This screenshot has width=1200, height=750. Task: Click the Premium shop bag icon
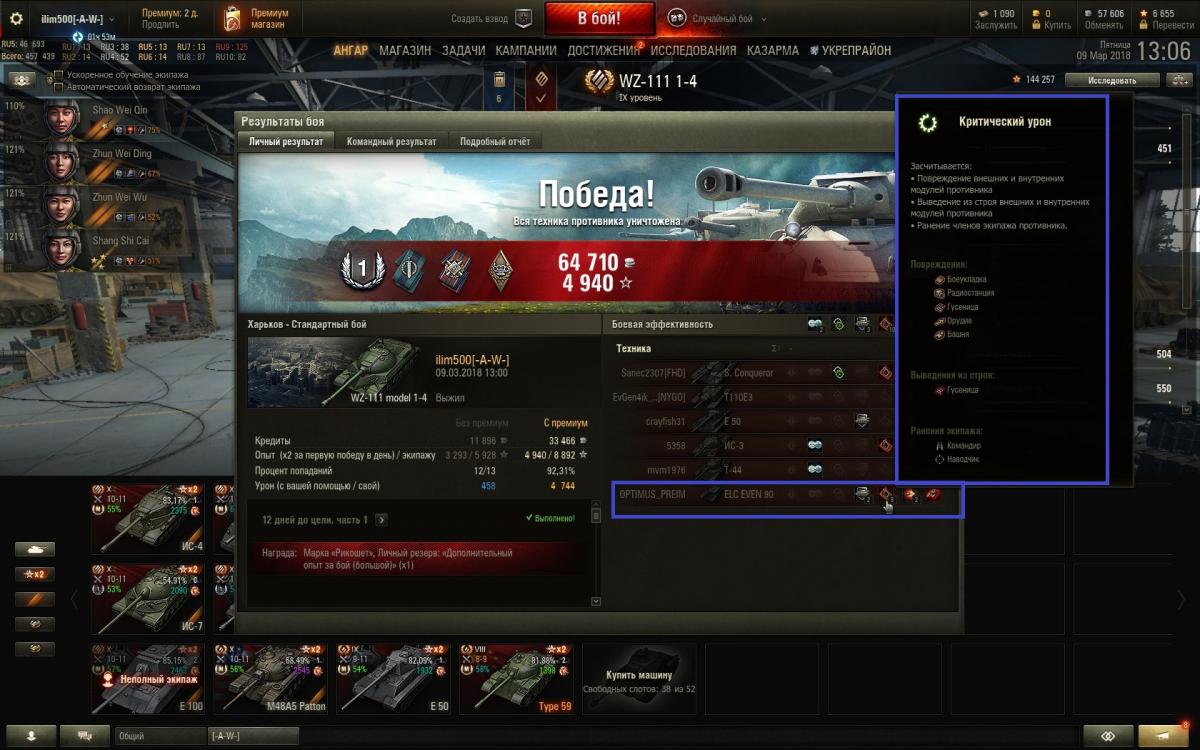(232, 18)
